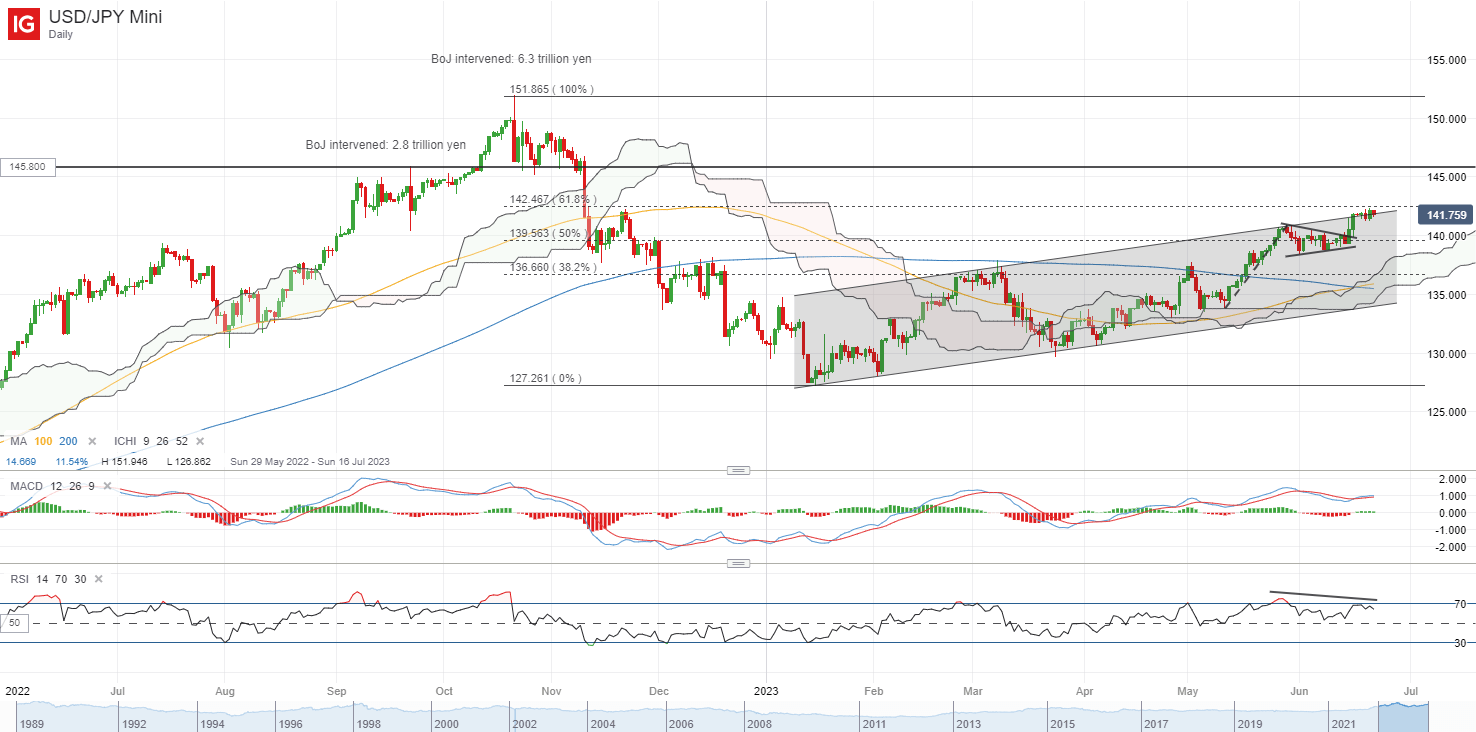Click the Daily timeframe label

point(62,34)
